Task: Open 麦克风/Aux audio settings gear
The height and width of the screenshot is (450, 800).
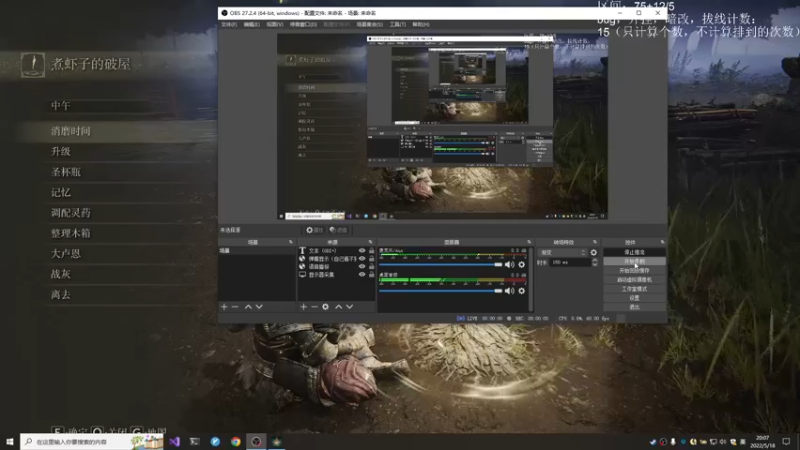Action: point(521,264)
